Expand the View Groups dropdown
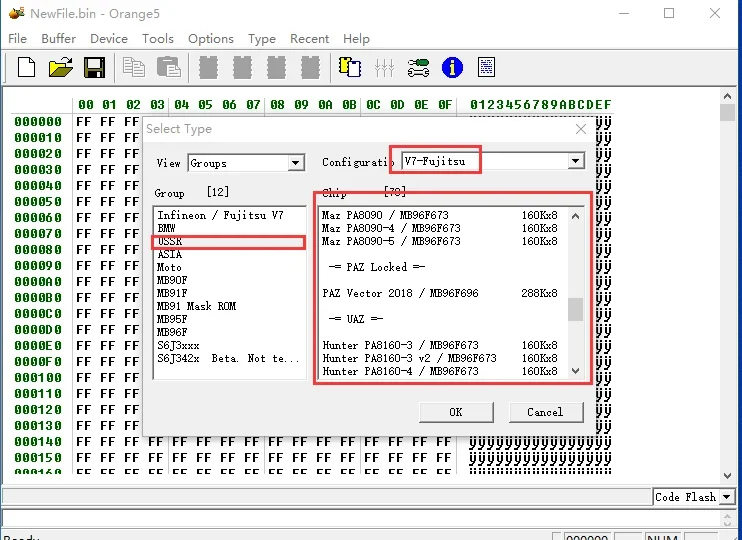The image size is (742, 540). pos(295,163)
